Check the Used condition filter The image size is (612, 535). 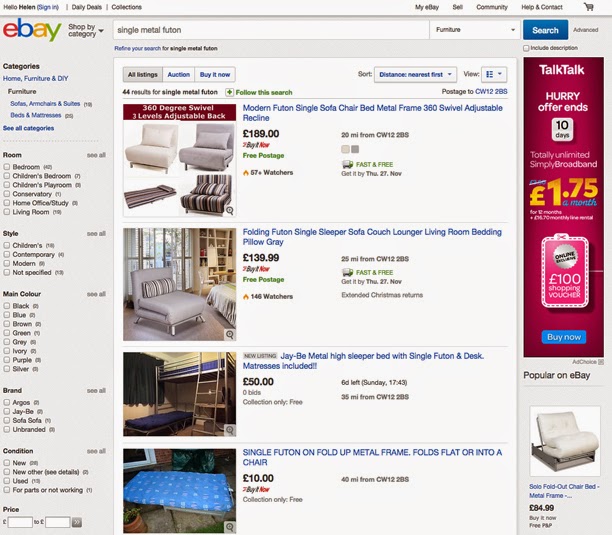tap(7, 481)
